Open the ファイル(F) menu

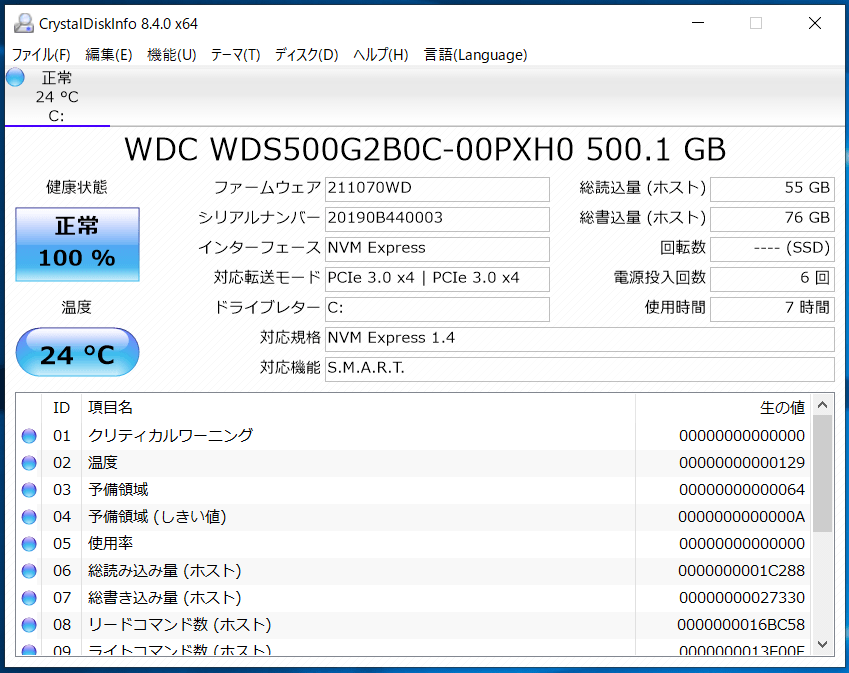(x=41, y=55)
